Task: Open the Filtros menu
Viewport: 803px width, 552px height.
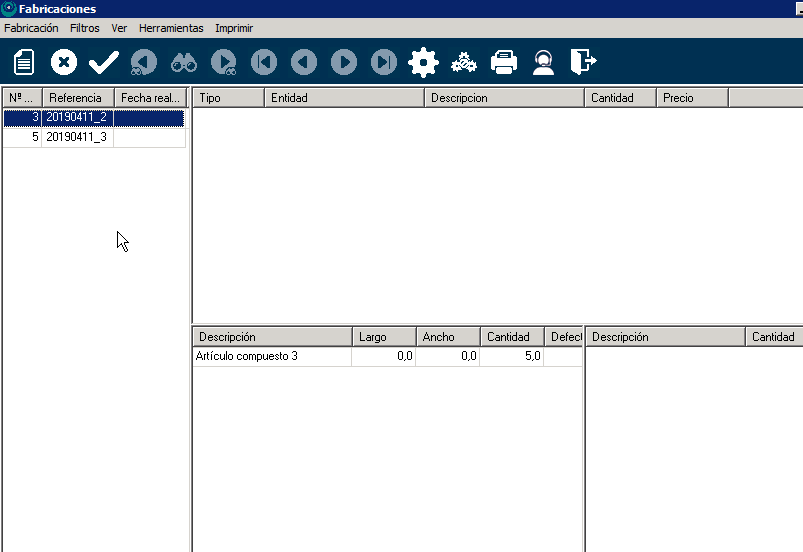Action: click(x=85, y=28)
